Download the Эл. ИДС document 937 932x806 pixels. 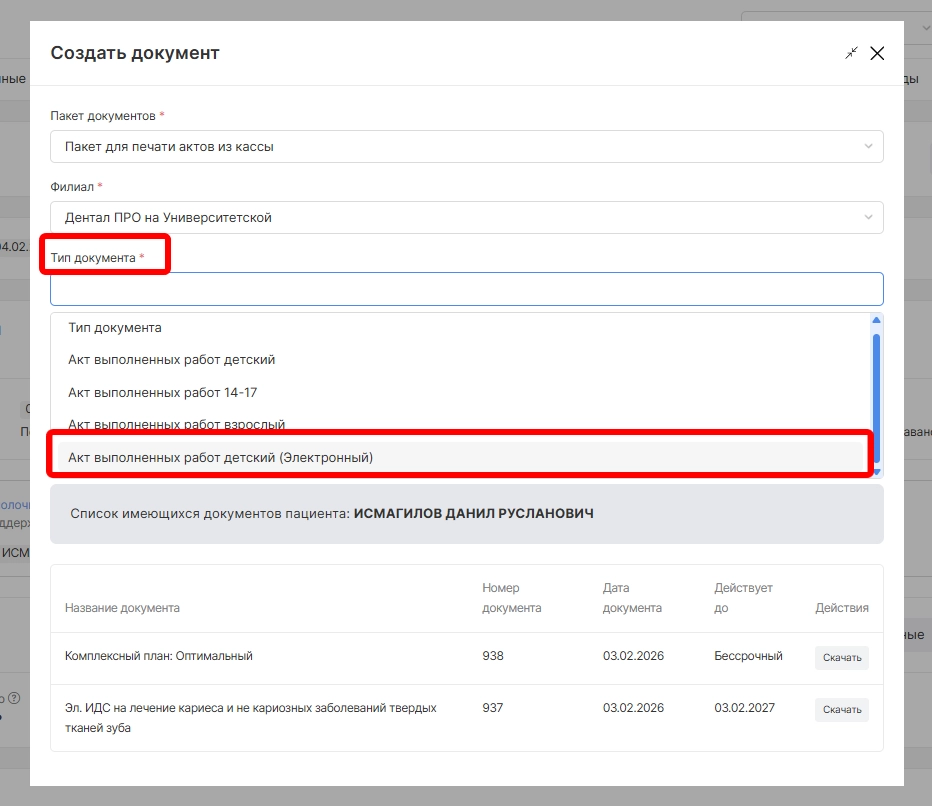(x=841, y=710)
